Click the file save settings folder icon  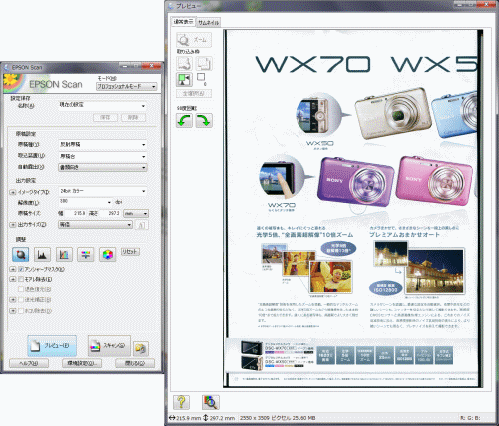[141, 348]
